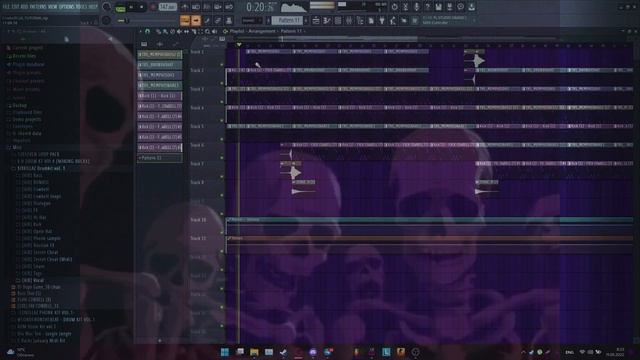Open the PATTERNS menu

(x=38, y=7)
